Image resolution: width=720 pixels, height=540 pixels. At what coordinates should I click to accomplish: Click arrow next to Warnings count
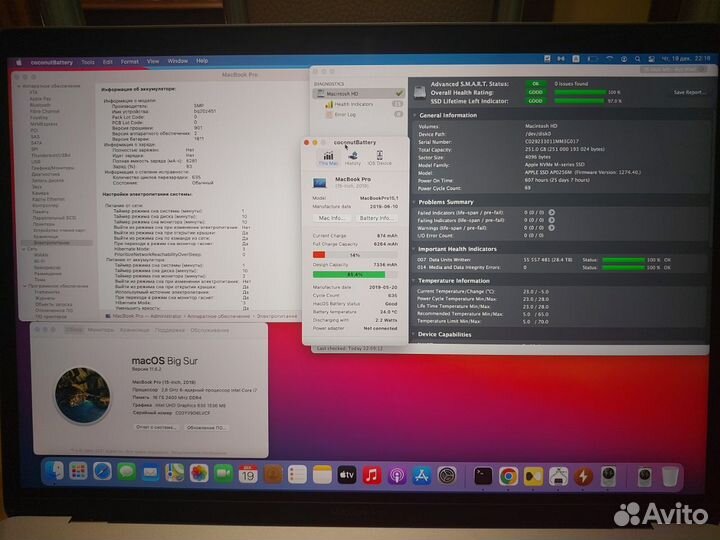click(552, 228)
